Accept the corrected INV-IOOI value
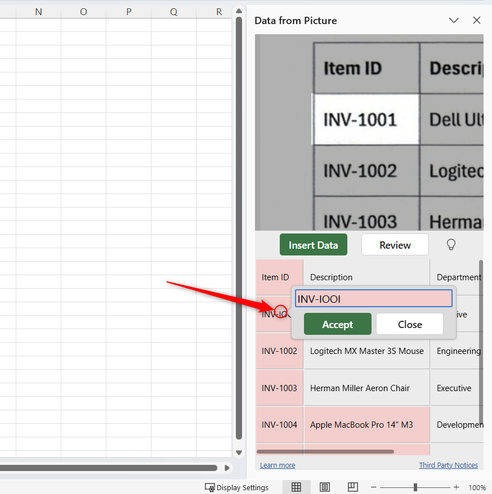Screen dimensions: 492x494 click(337, 324)
